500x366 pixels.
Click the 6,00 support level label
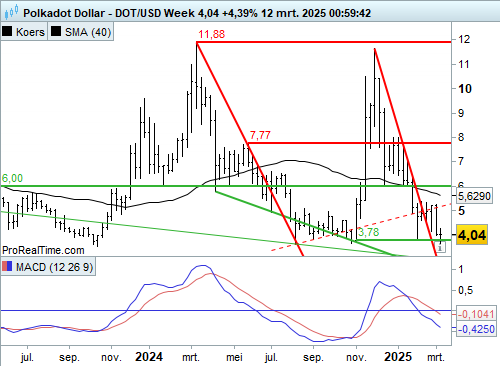click(12, 178)
